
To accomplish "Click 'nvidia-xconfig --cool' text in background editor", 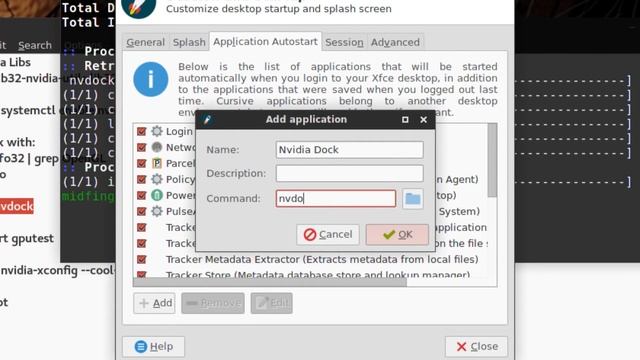I will [58, 271].
